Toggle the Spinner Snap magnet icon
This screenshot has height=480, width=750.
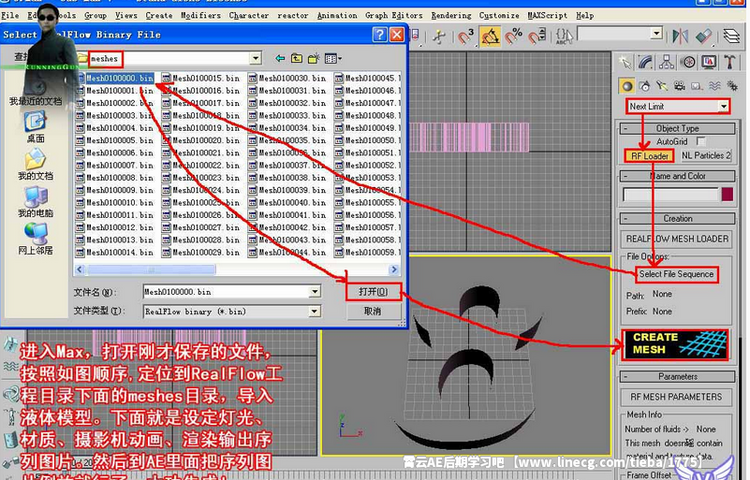(x=537, y=36)
